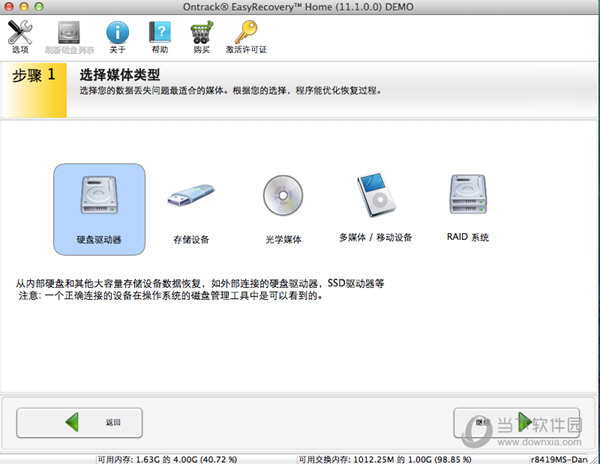The width and height of the screenshot is (600, 464).
Task: Select the 存储设备 USB storage device
Action: click(191, 209)
